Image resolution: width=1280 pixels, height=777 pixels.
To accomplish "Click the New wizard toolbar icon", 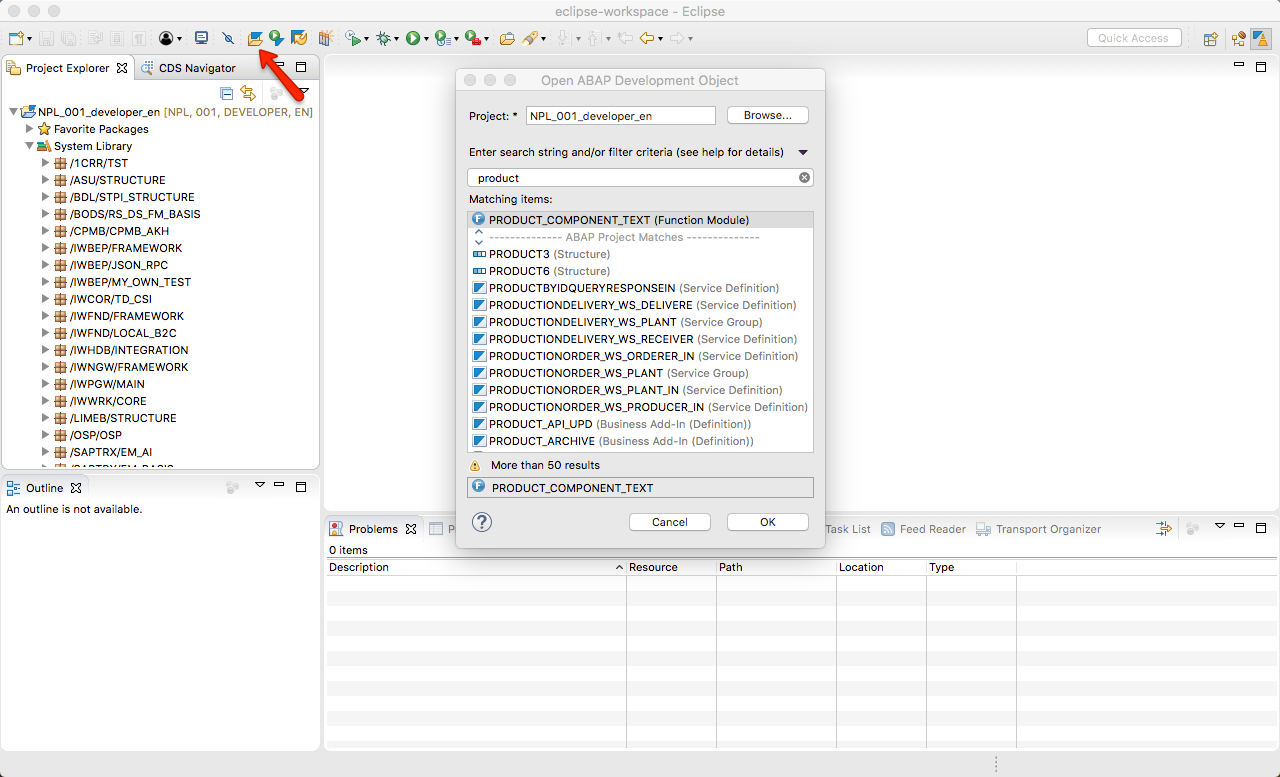I will point(15,38).
